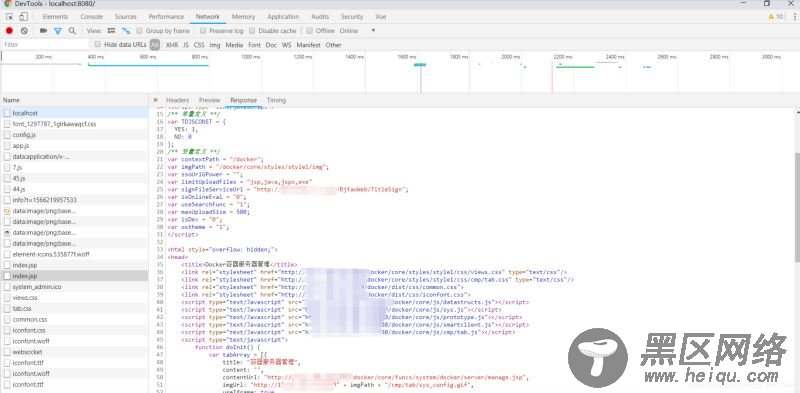Image resolution: width=800 pixels, height=393 pixels.
Task: Enable the Preserve log checkbox
Action: pos(203,31)
